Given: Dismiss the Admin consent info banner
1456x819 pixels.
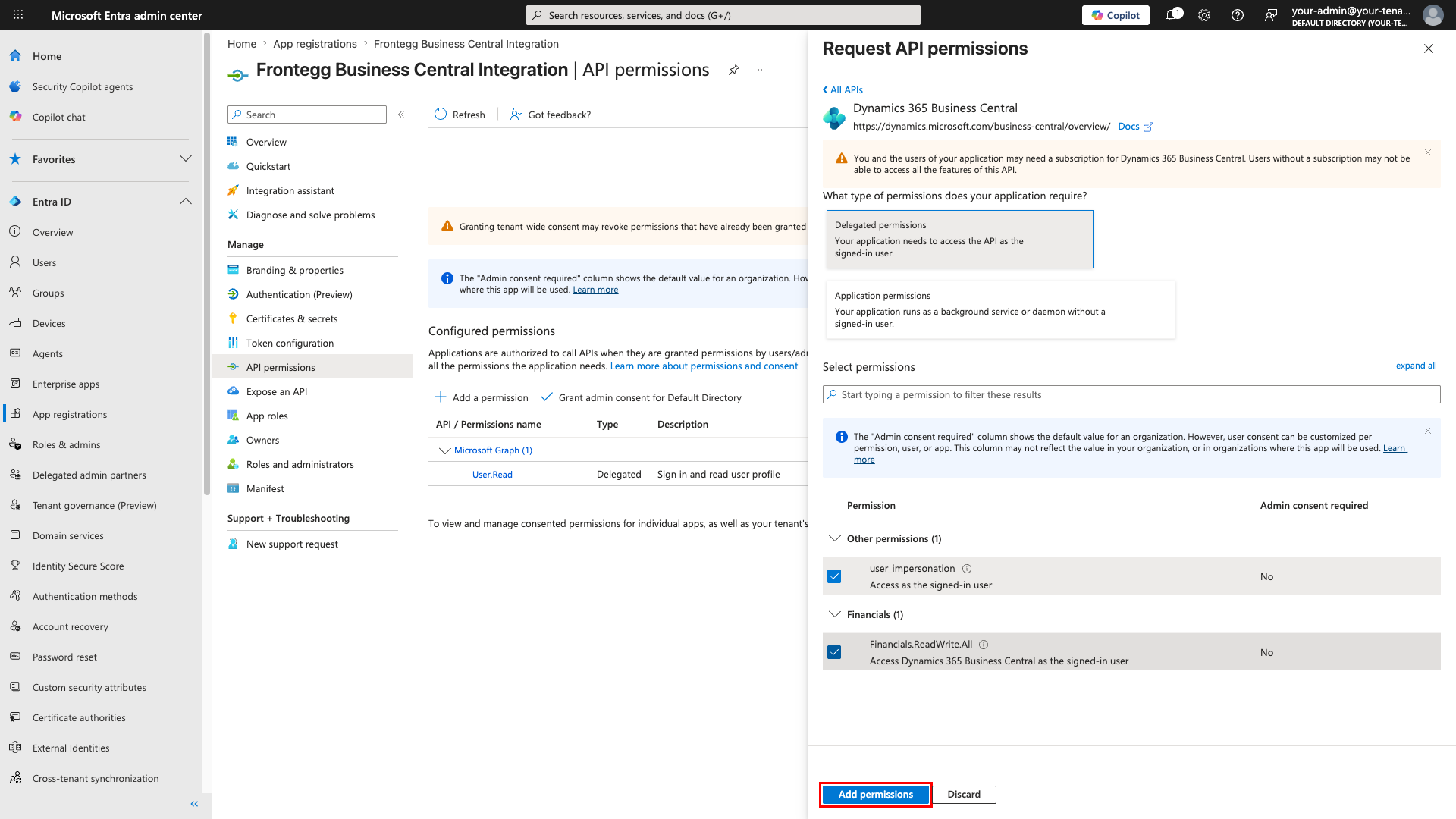Looking at the screenshot, I should click(x=1428, y=431).
